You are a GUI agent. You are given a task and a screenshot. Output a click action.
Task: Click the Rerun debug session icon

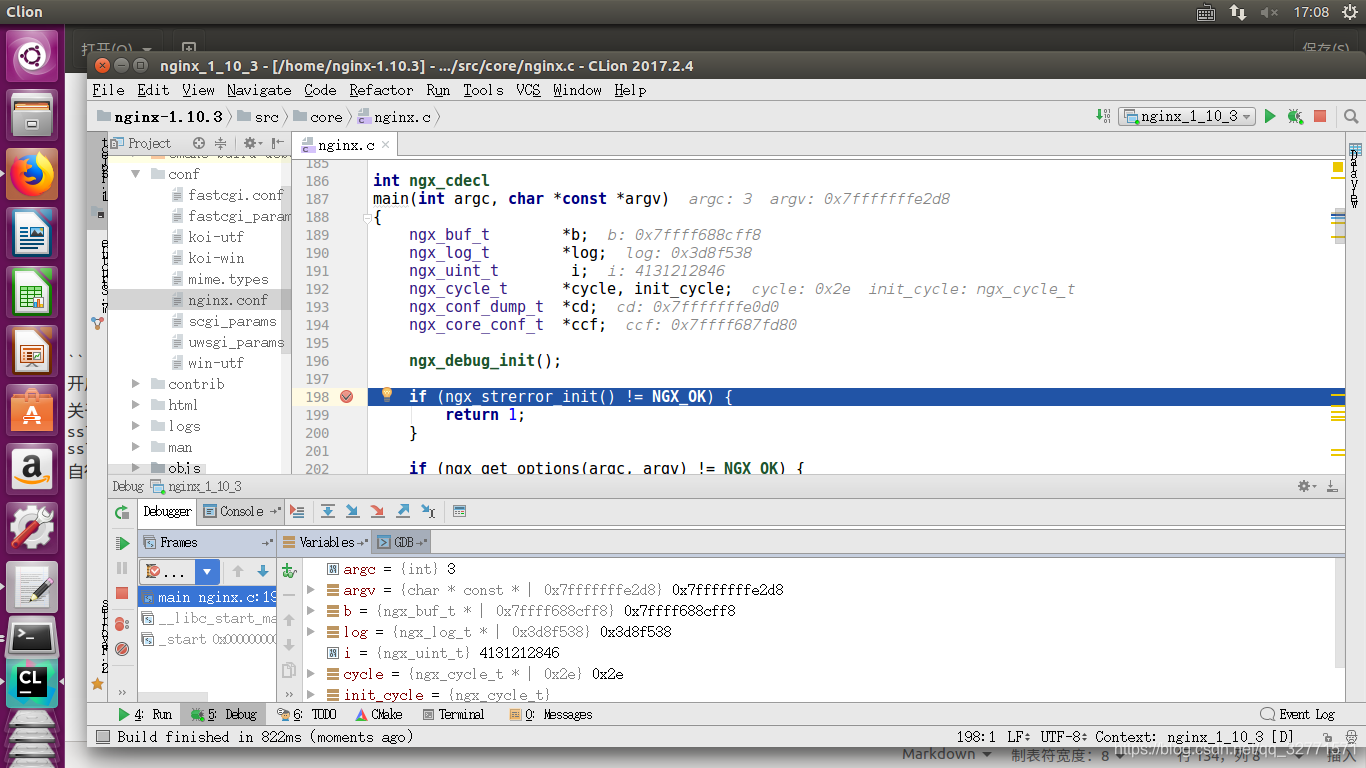coord(122,512)
